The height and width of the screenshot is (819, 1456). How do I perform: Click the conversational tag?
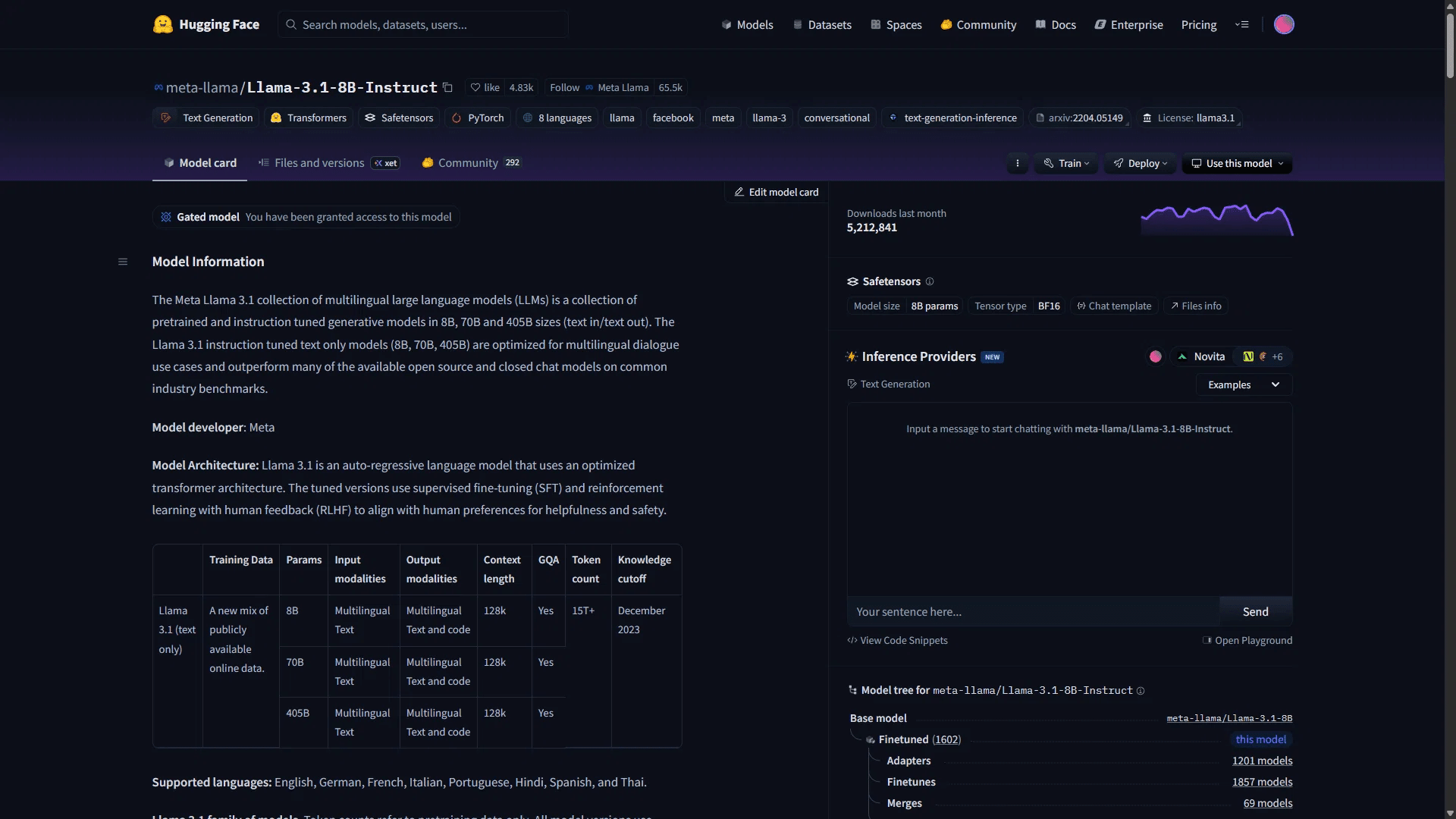pos(837,118)
